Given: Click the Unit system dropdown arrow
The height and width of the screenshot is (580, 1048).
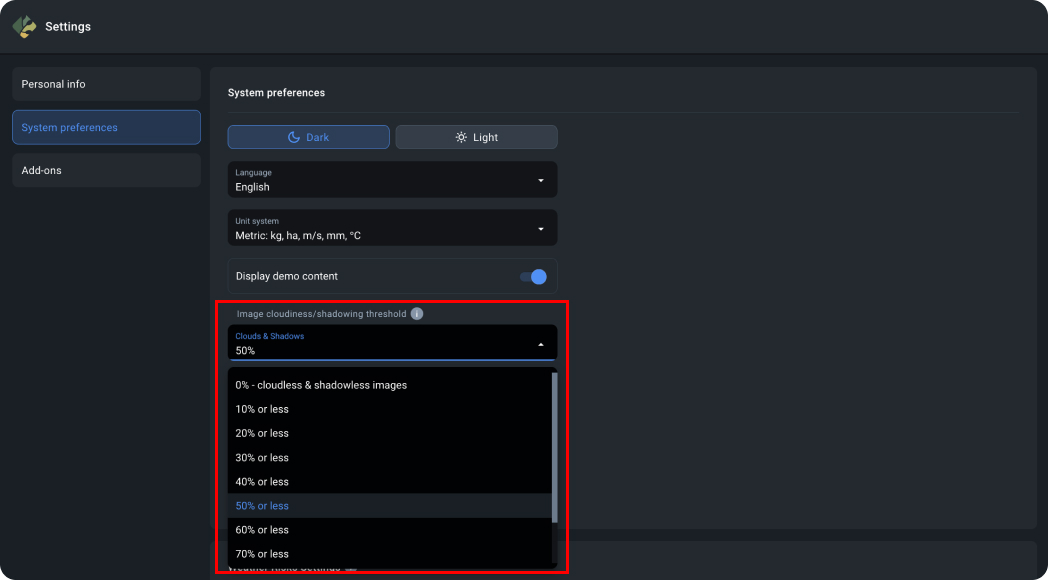Looking at the screenshot, I should coord(541,229).
